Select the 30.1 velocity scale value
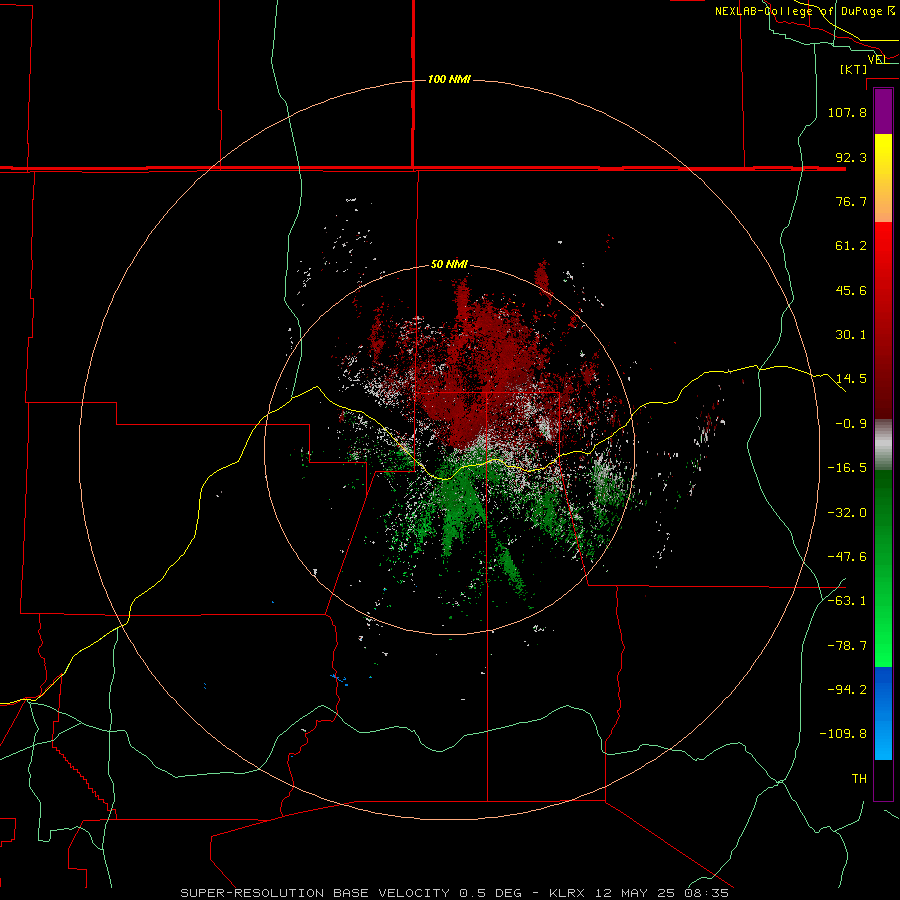 pyautogui.click(x=851, y=335)
